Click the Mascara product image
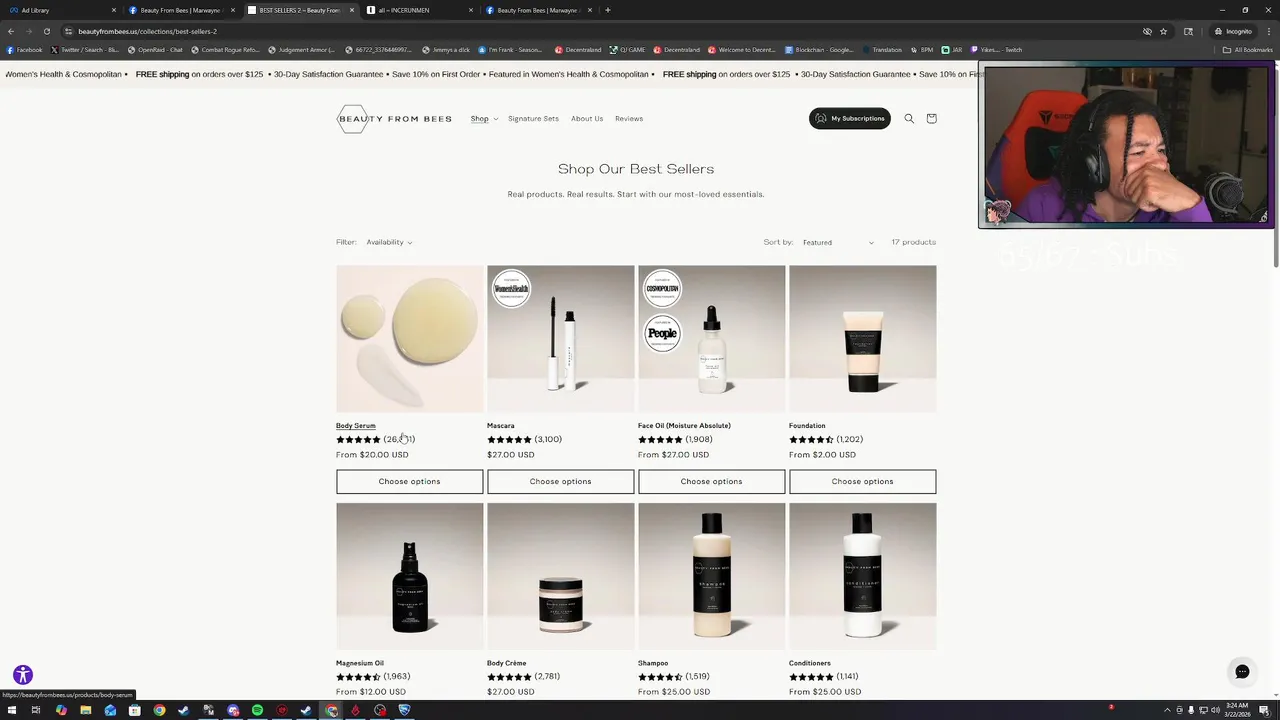1280x720 pixels. [560, 338]
